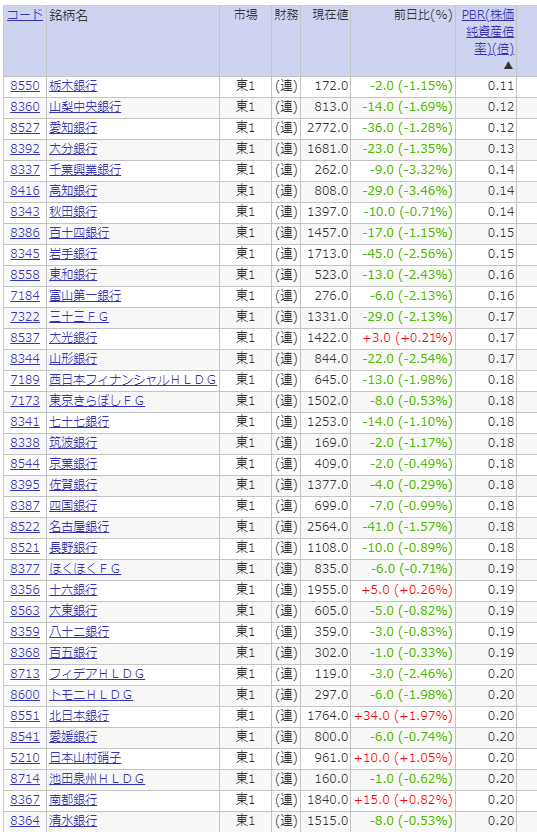Viewport: 537px width, 832px height.
Task: Open 七十七銀行 link
Action: [79, 422]
